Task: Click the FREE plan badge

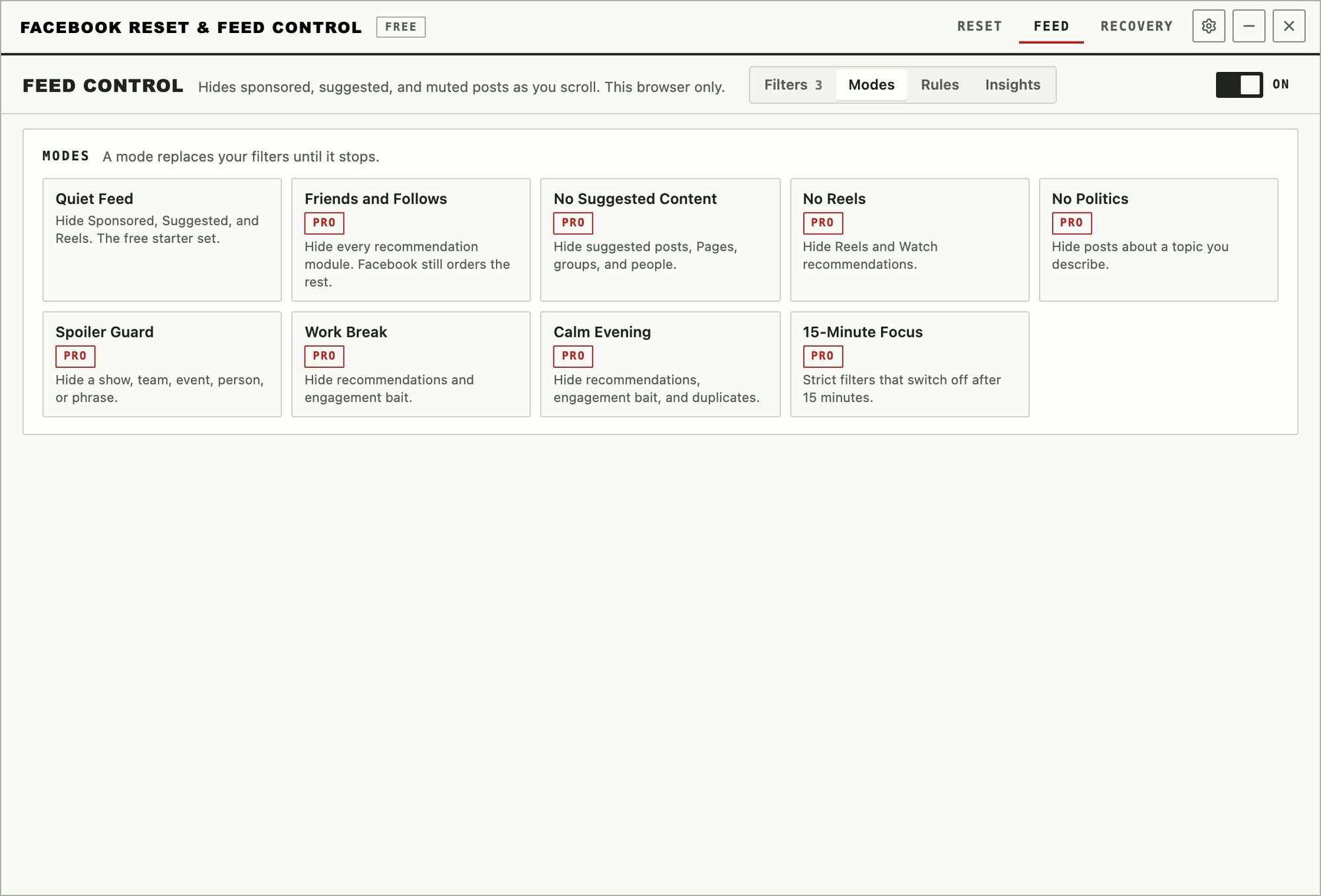Action: [x=401, y=27]
